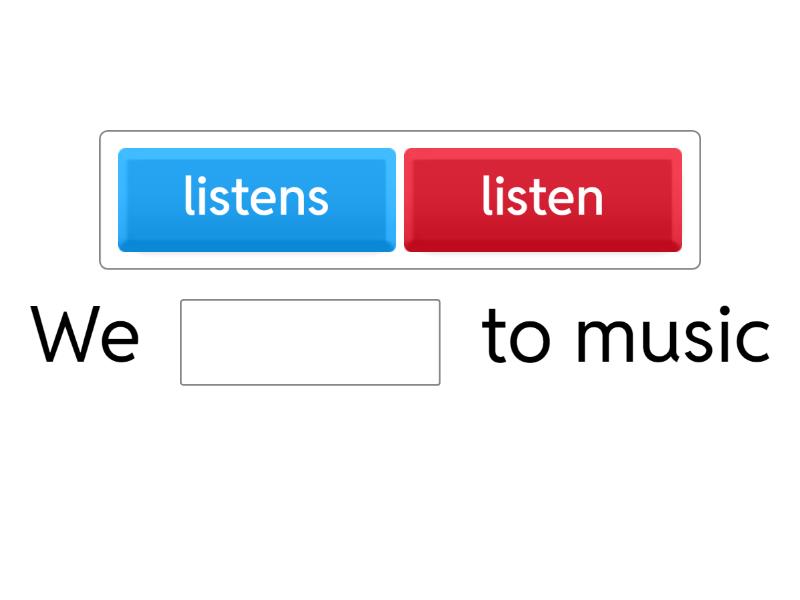Choose the verb option without a final "s"
The height and width of the screenshot is (600, 800).
pyautogui.click(x=542, y=199)
